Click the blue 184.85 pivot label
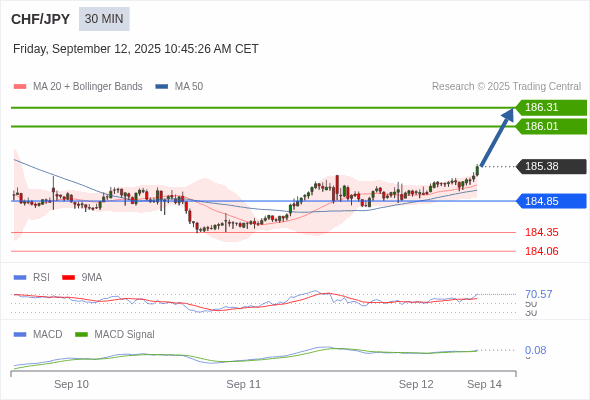This screenshot has height=400, width=590. (x=551, y=201)
